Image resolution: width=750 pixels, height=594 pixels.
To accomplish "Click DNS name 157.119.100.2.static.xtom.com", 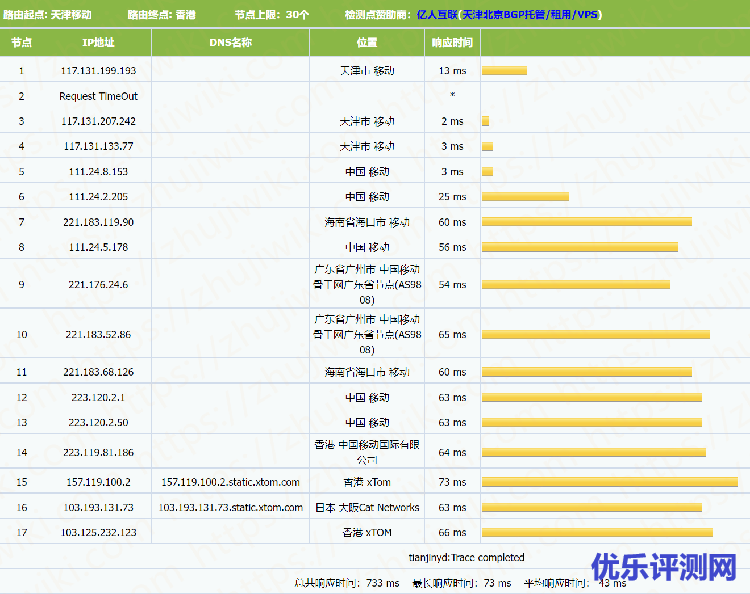I will point(230,482).
